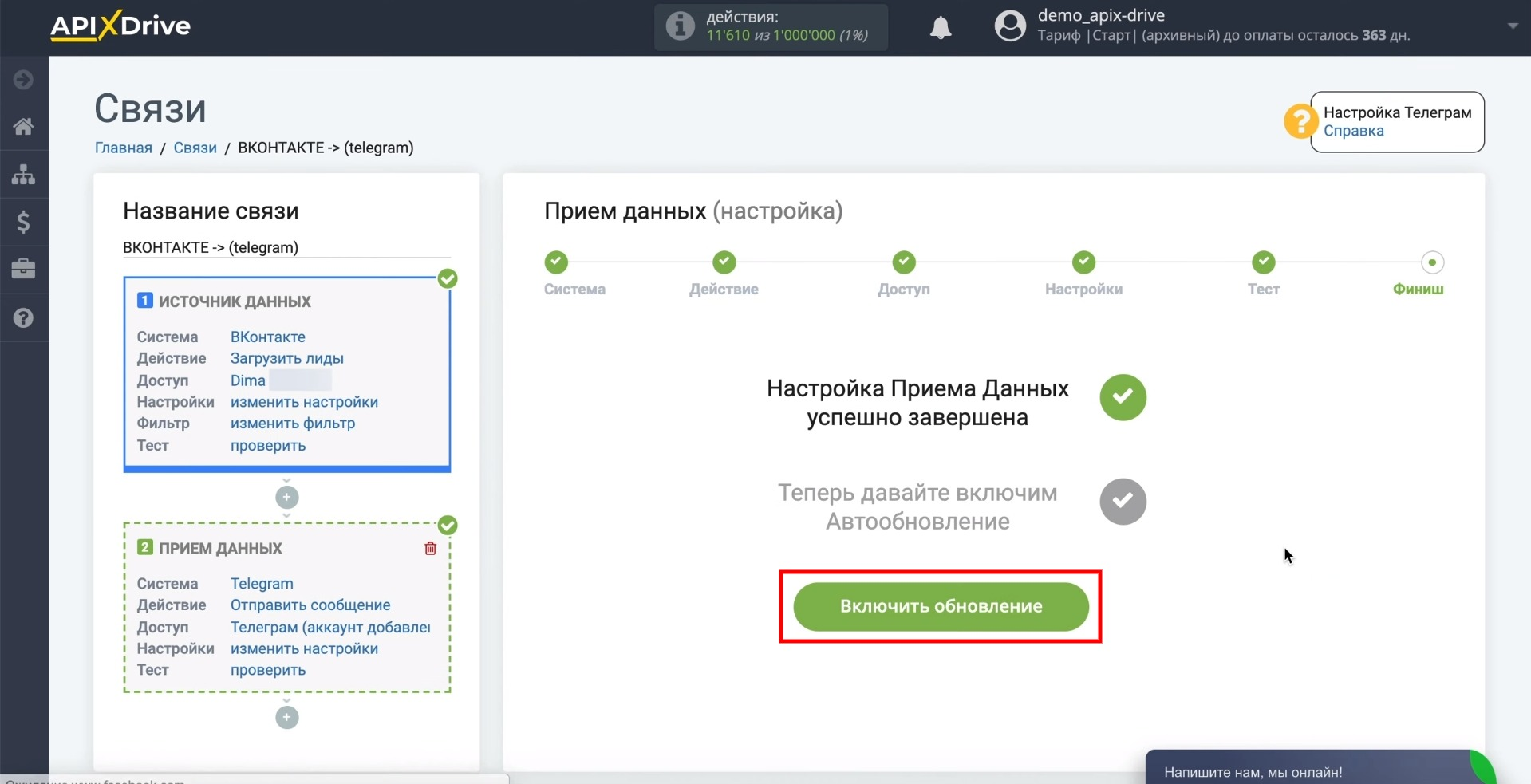Go to Главная breadcrumb

(x=124, y=148)
